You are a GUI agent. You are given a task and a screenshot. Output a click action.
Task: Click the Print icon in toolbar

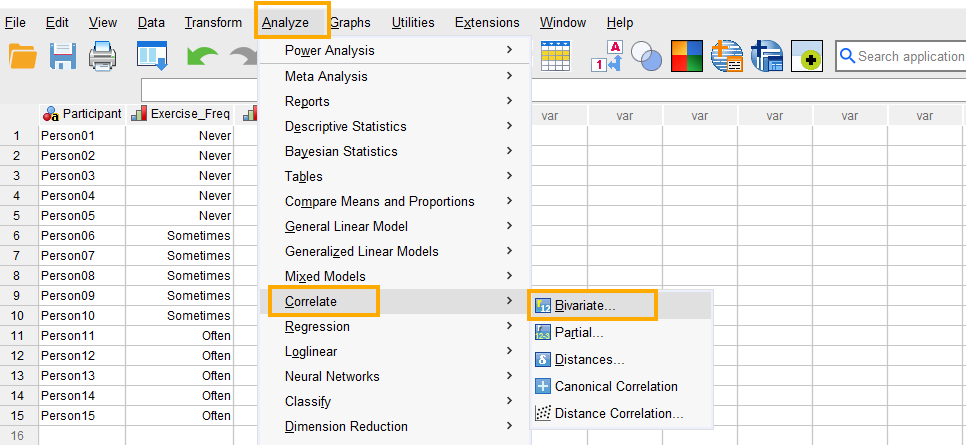pos(103,58)
